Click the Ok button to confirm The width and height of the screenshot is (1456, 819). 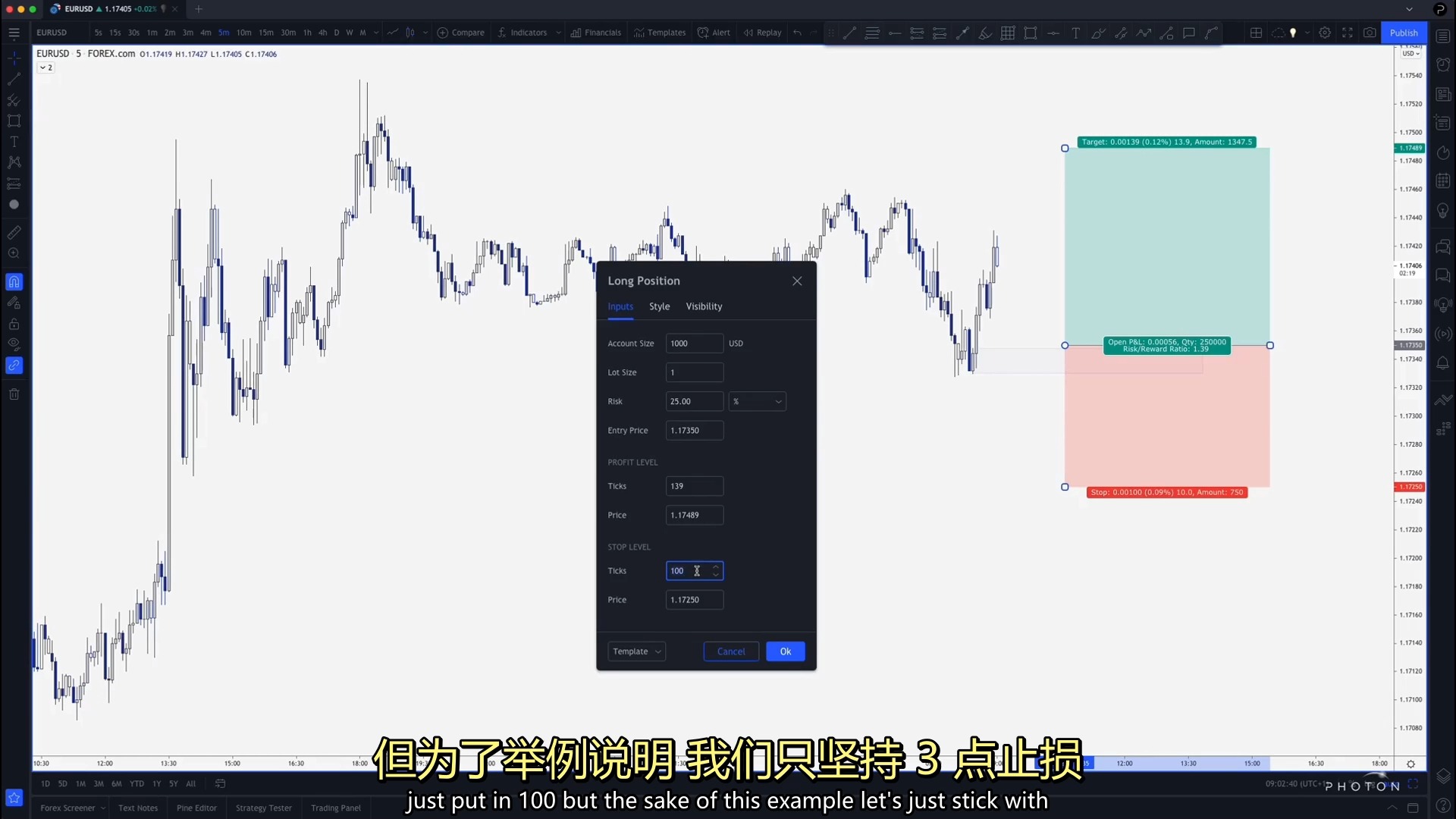[786, 651]
